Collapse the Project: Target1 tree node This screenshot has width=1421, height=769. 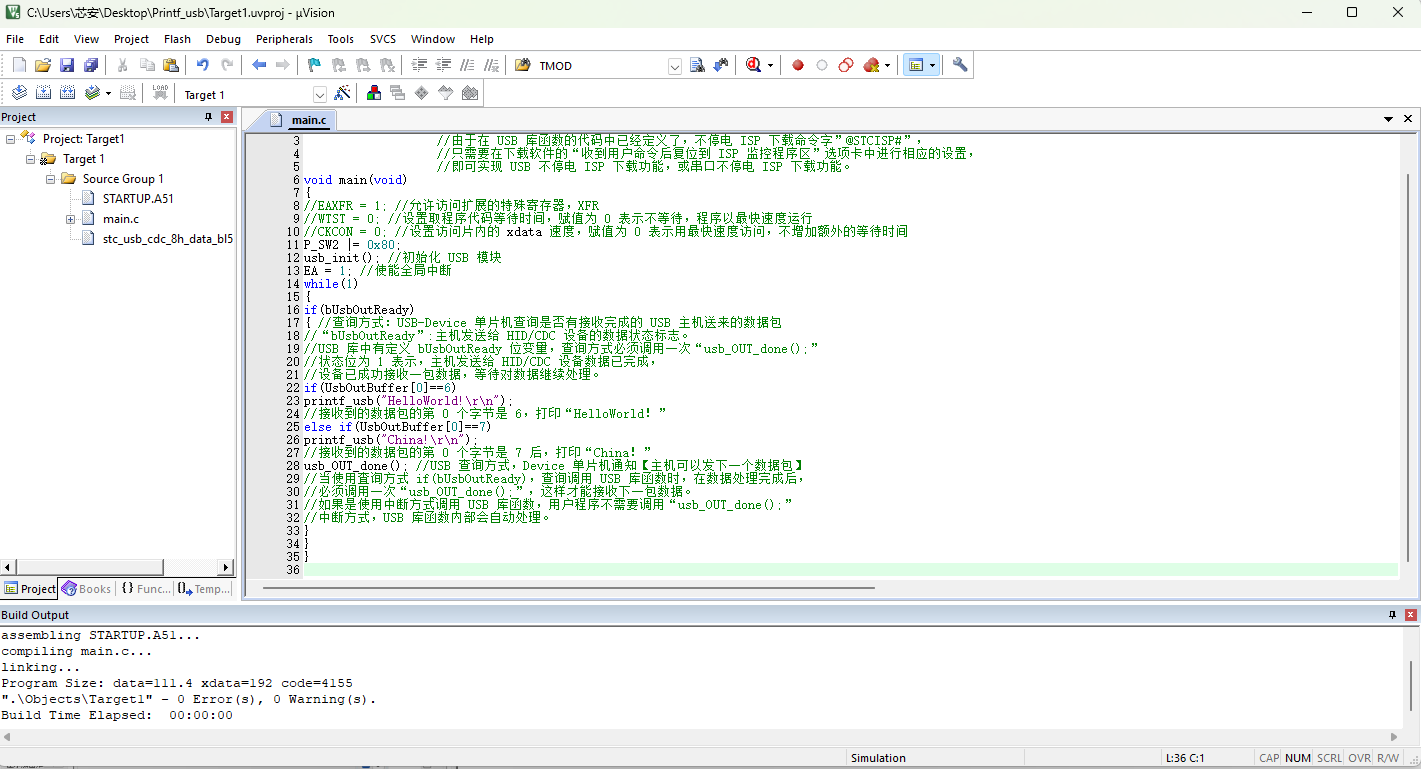(x=10, y=139)
